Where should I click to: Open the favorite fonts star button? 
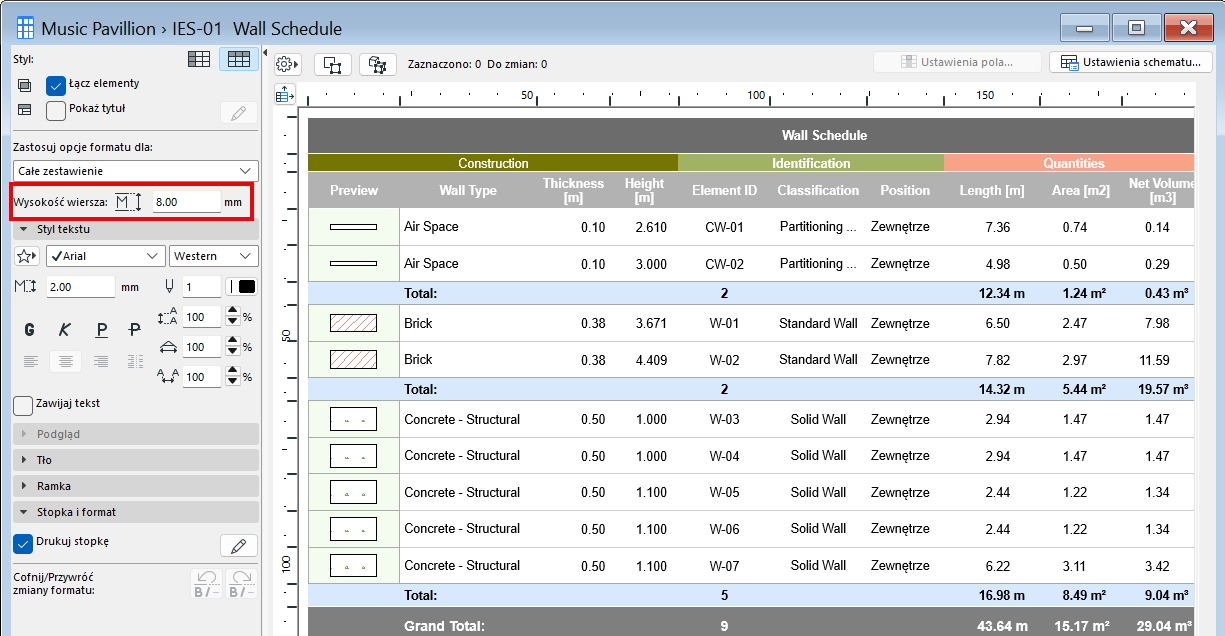coord(28,256)
